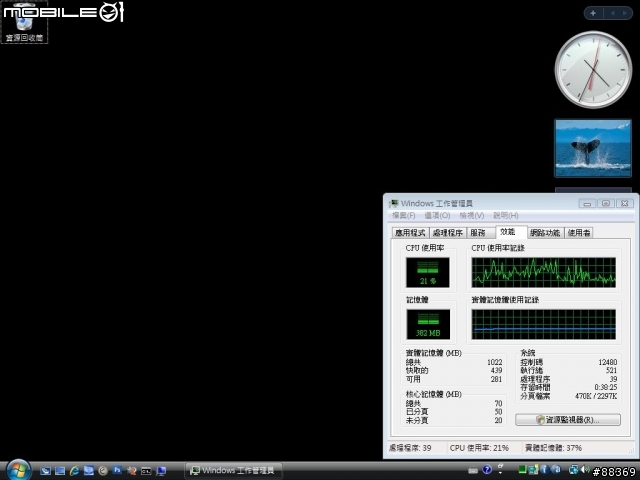Open the Recycle Bin desktop icon

[x=24, y=23]
